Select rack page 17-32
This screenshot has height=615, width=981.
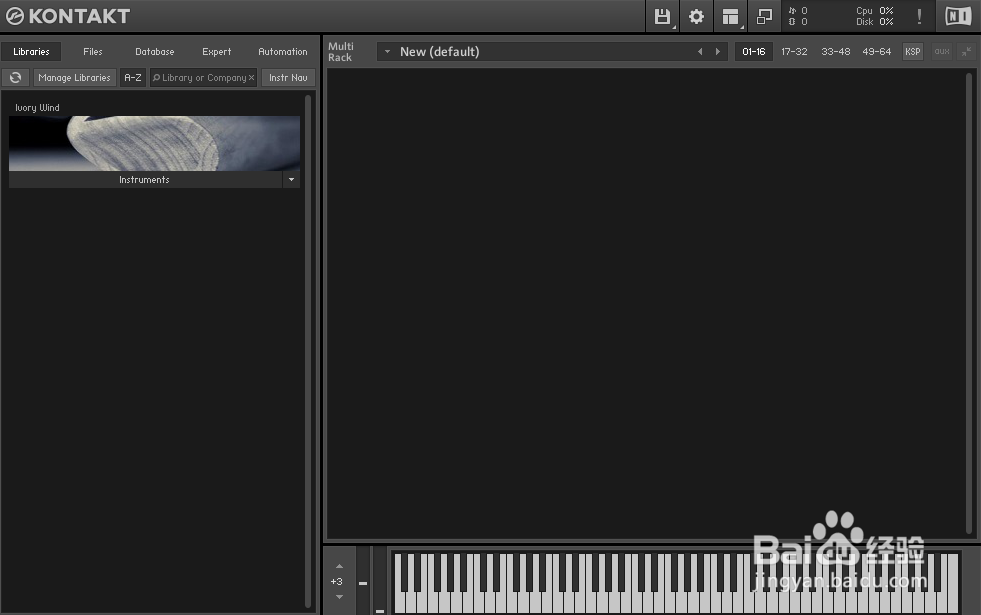[795, 51]
